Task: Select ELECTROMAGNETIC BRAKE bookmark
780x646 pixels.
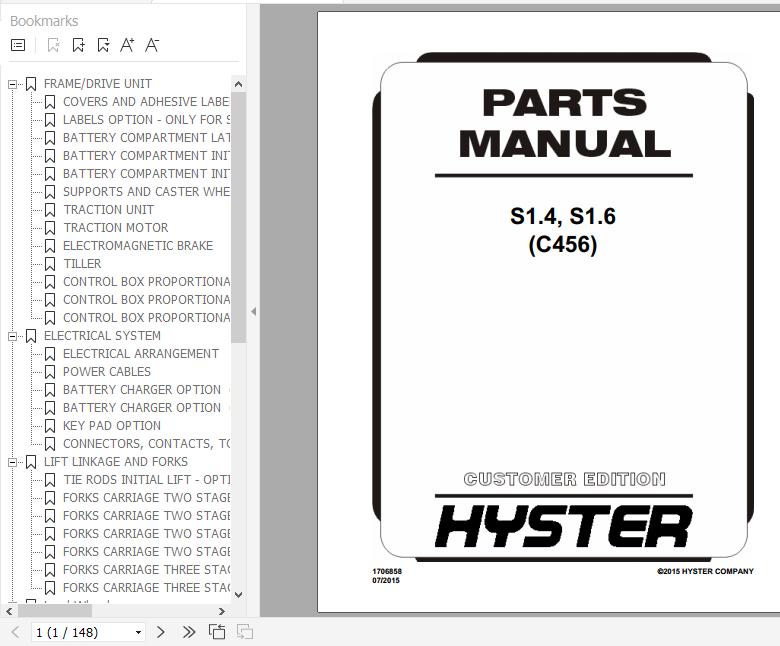Action: tap(138, 246)
